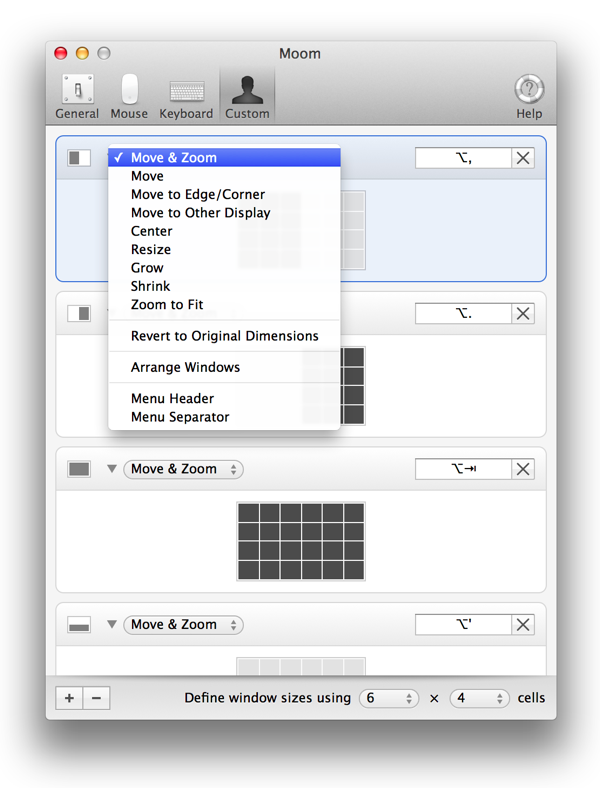Open third row's Move & Zoom popup
600x788 pixels.
click(183, 469)
